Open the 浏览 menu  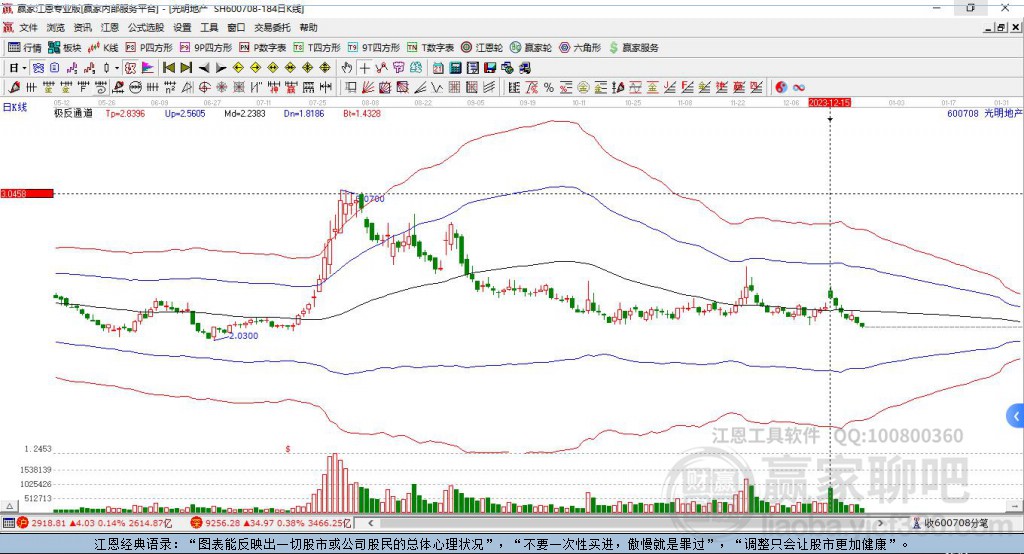[x=56, y=27]
